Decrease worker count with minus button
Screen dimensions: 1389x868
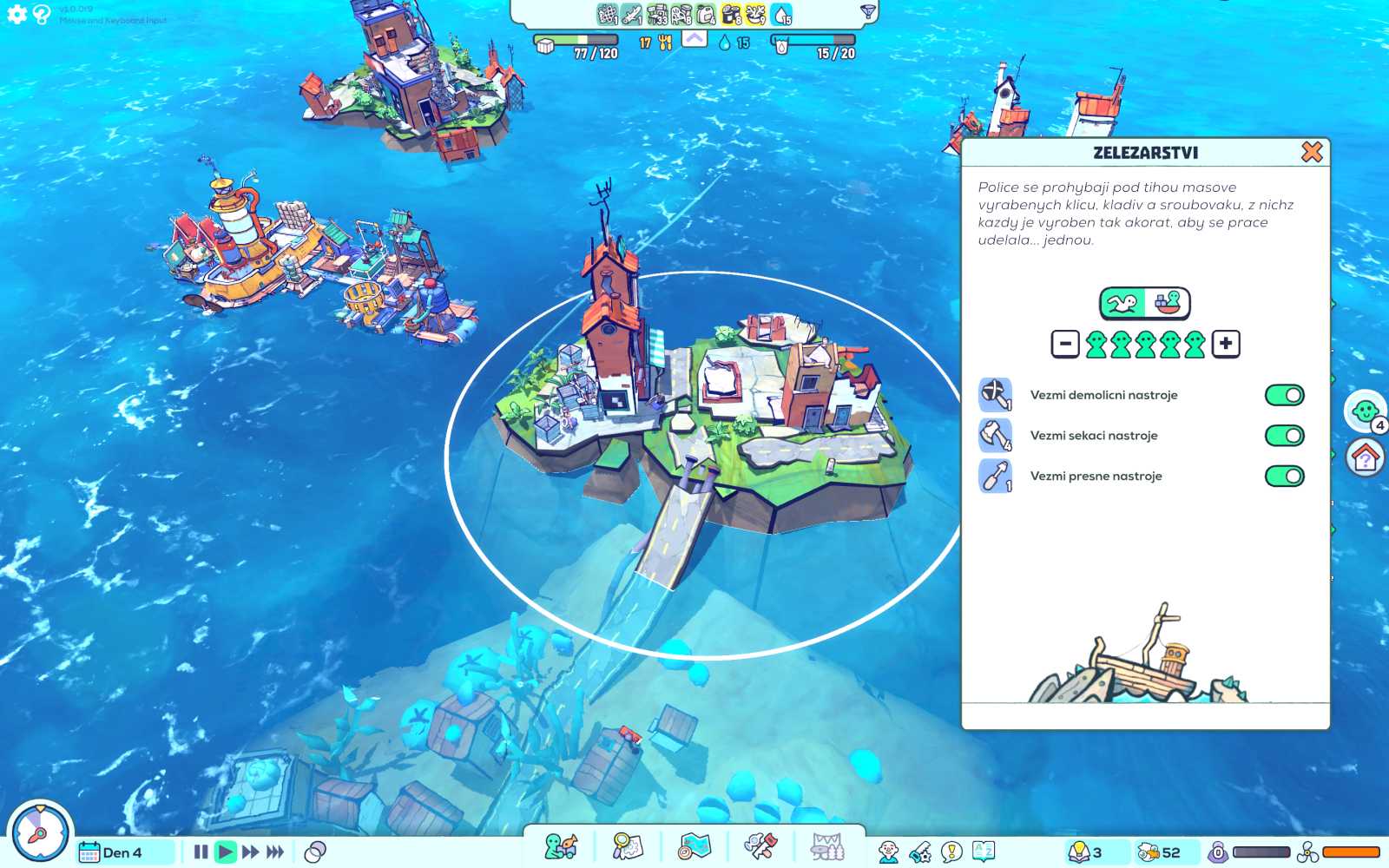tap(1065, 344)
